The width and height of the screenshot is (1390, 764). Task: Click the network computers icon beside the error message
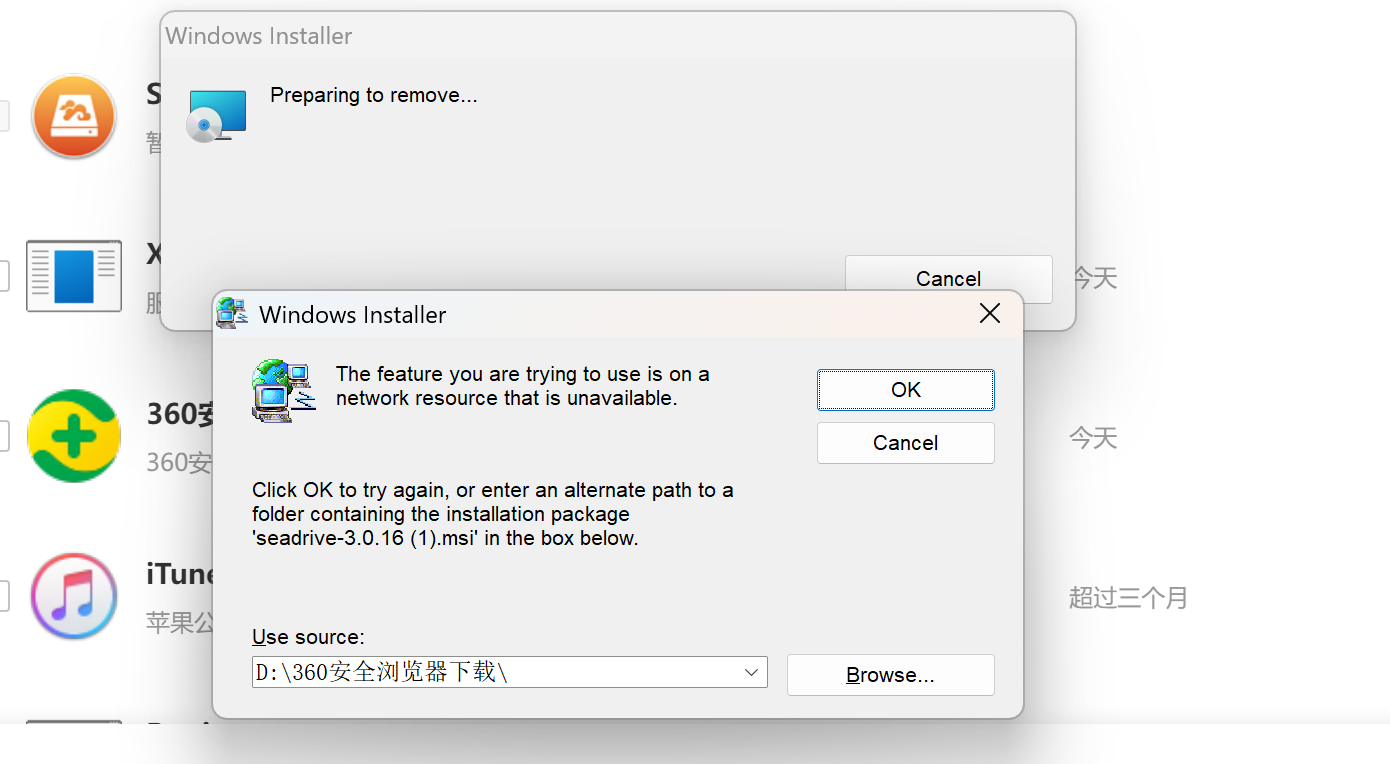[x=284, y=391]
